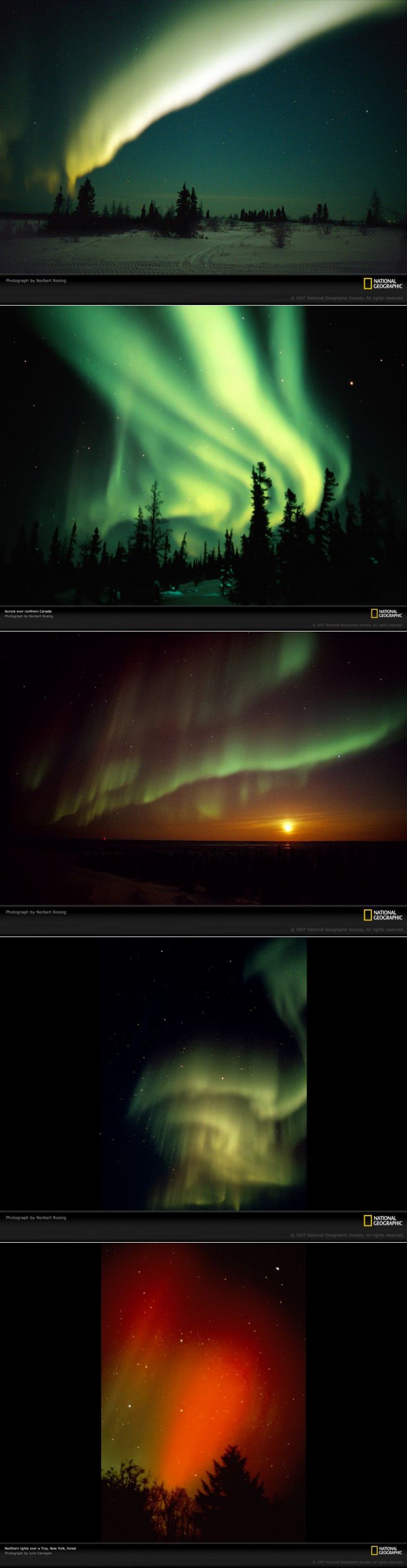Open the green swirling aurora above spruce trees photo
Image resolution: width=407 pixels, height=1568 pixels.
click(x=203, y=455)
